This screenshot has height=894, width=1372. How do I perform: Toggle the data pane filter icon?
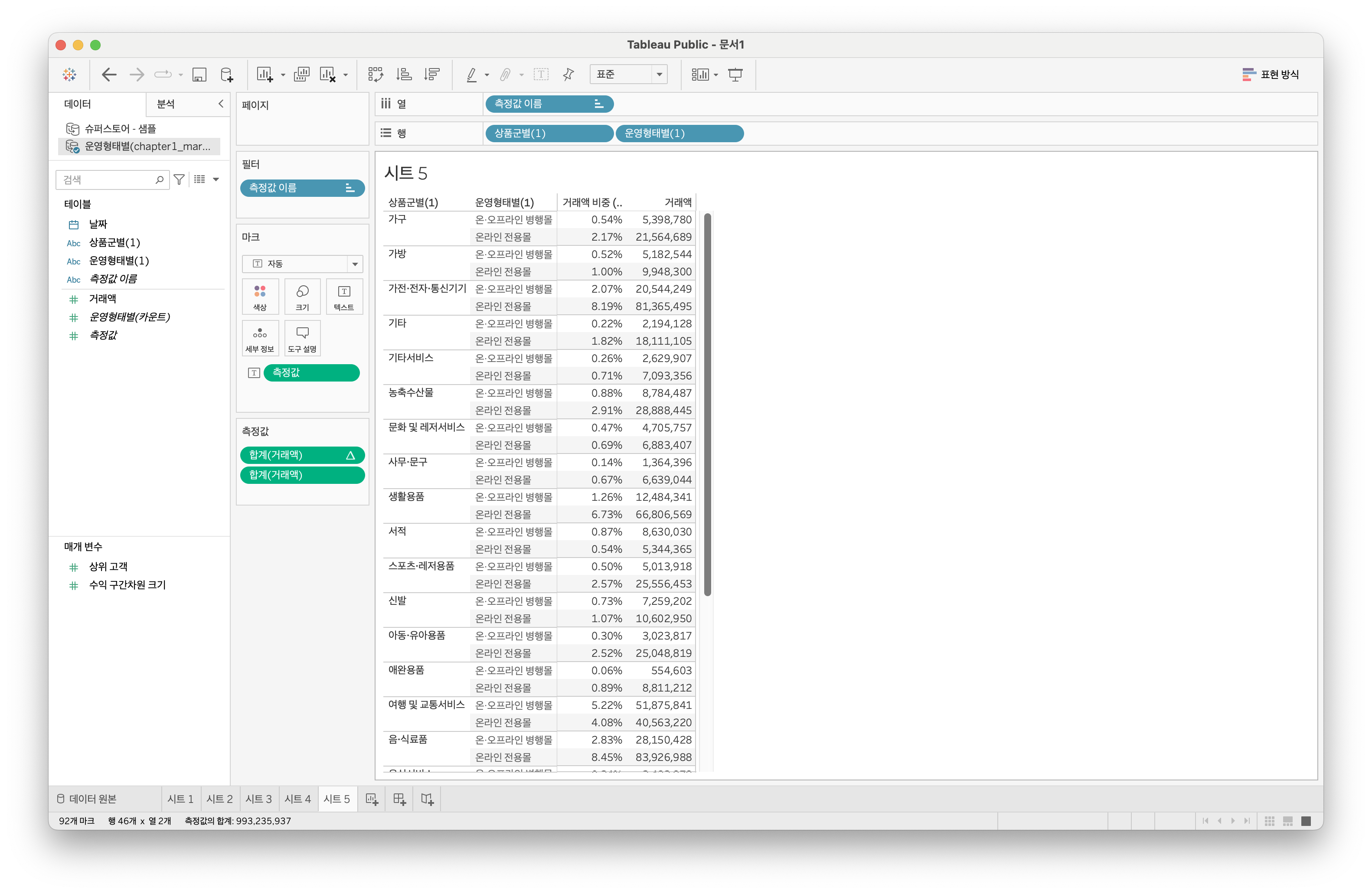(179, 179)
